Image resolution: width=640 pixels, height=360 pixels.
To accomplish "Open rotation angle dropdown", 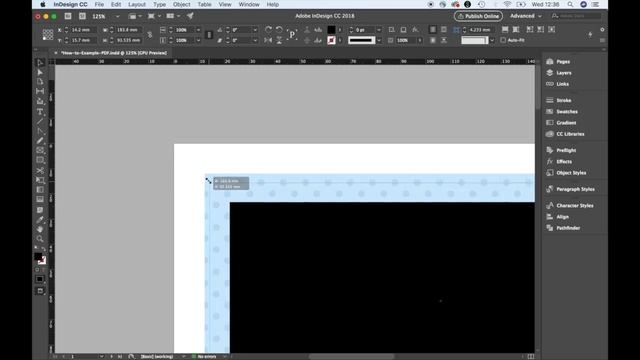I will [255, 30].
